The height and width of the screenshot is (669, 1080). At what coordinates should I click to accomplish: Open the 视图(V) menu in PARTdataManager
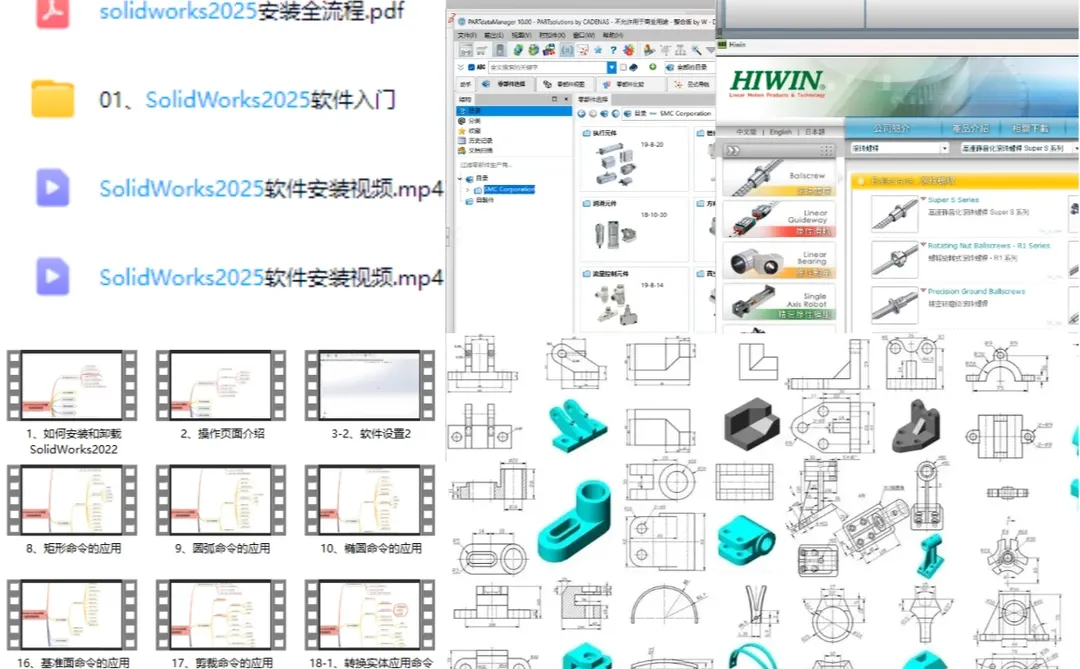521,35
